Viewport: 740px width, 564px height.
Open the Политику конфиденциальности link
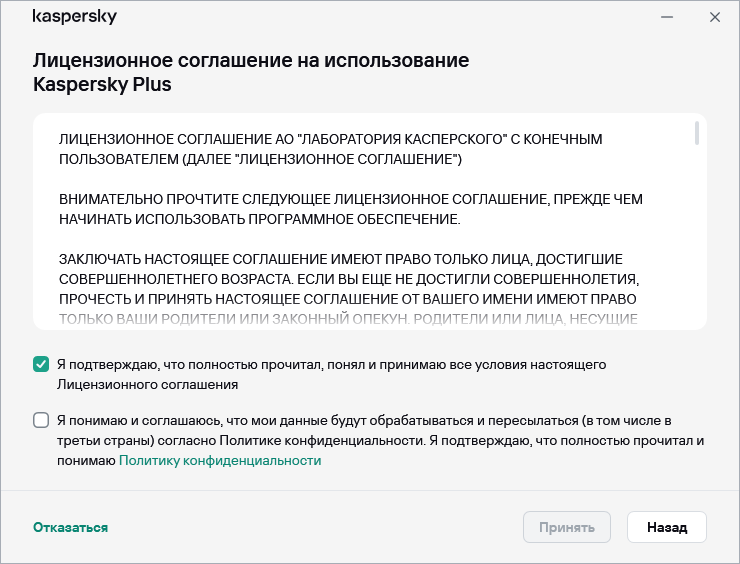[220, 461]
